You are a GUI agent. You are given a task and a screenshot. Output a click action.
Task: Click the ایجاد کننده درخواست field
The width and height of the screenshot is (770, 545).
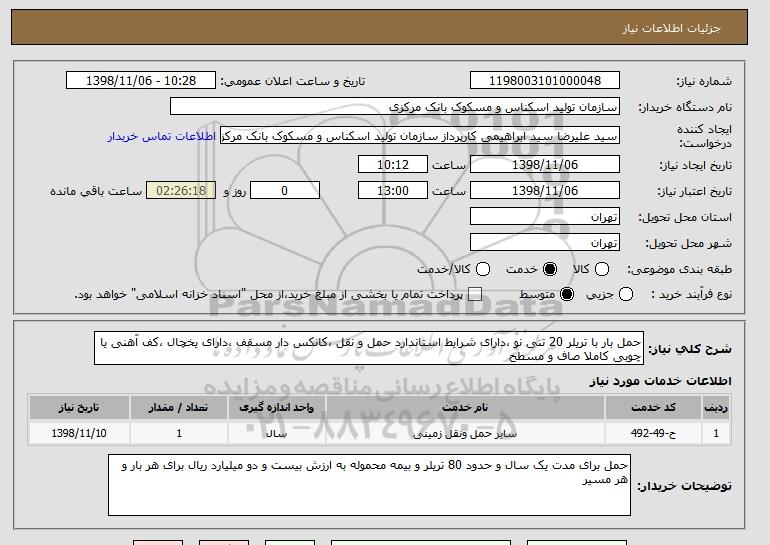(420, 136)
